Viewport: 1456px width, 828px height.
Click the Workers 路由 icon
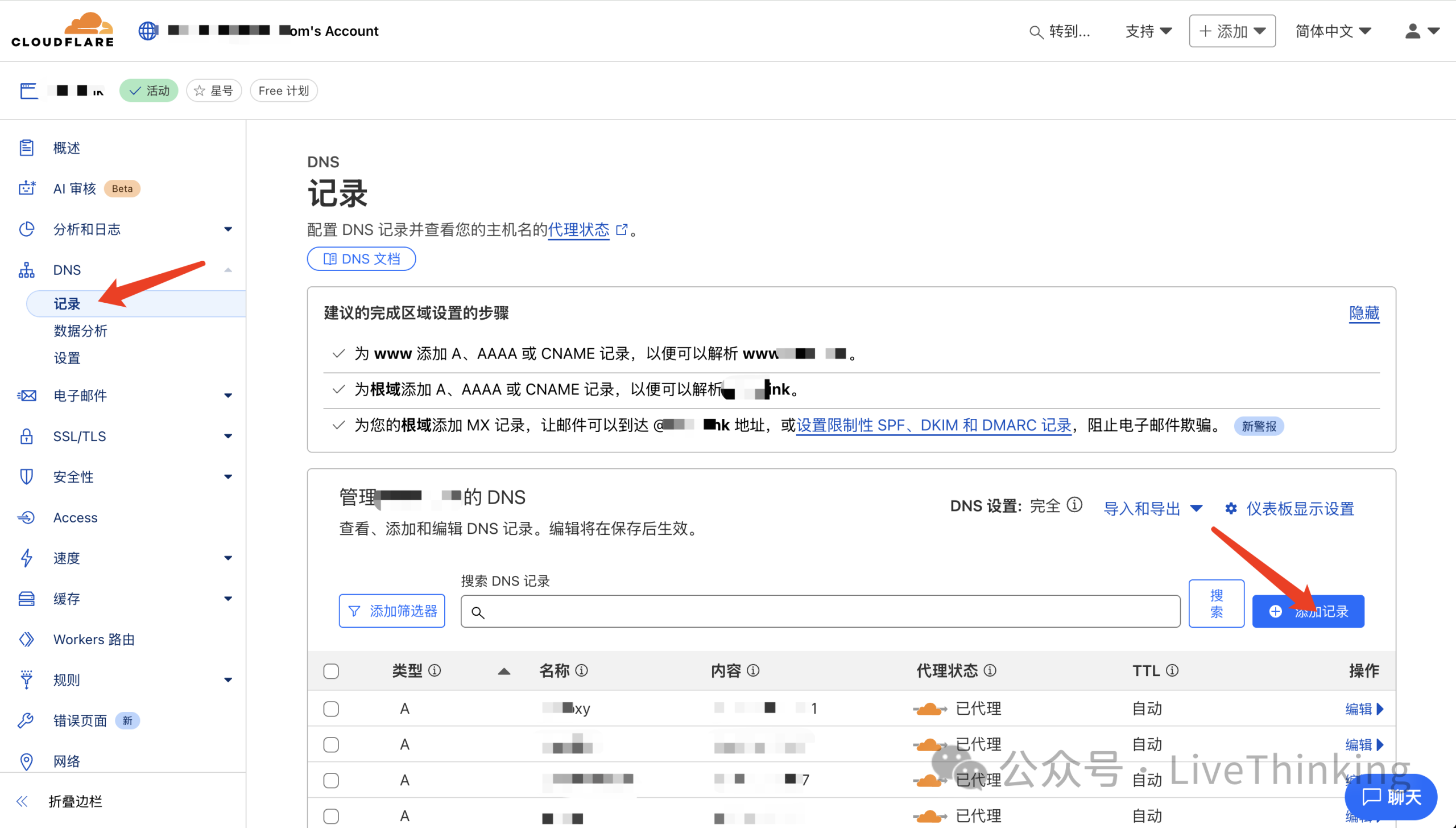(26, 639)
